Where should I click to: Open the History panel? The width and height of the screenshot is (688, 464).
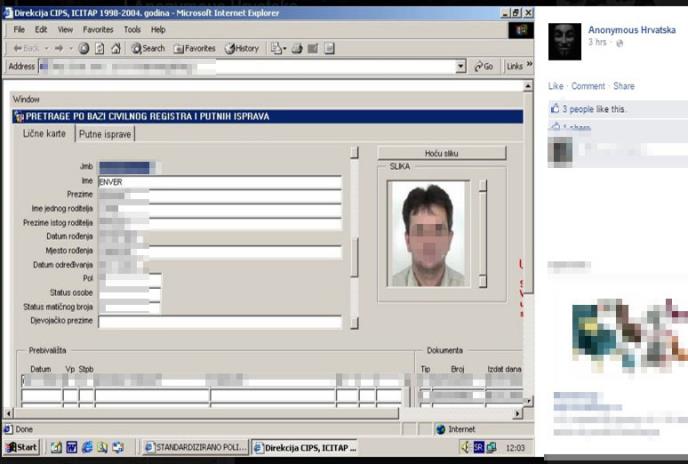pos(241,48)
